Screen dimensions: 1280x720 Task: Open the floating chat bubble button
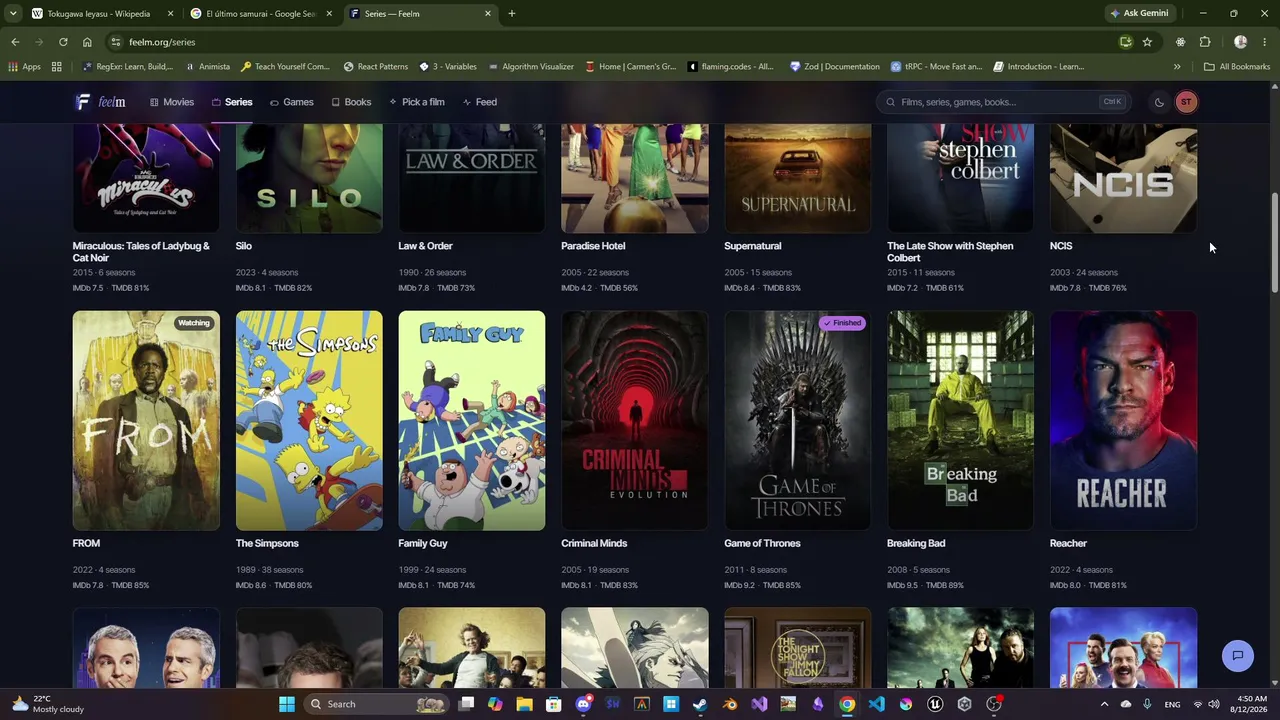tap(1238, 656)
